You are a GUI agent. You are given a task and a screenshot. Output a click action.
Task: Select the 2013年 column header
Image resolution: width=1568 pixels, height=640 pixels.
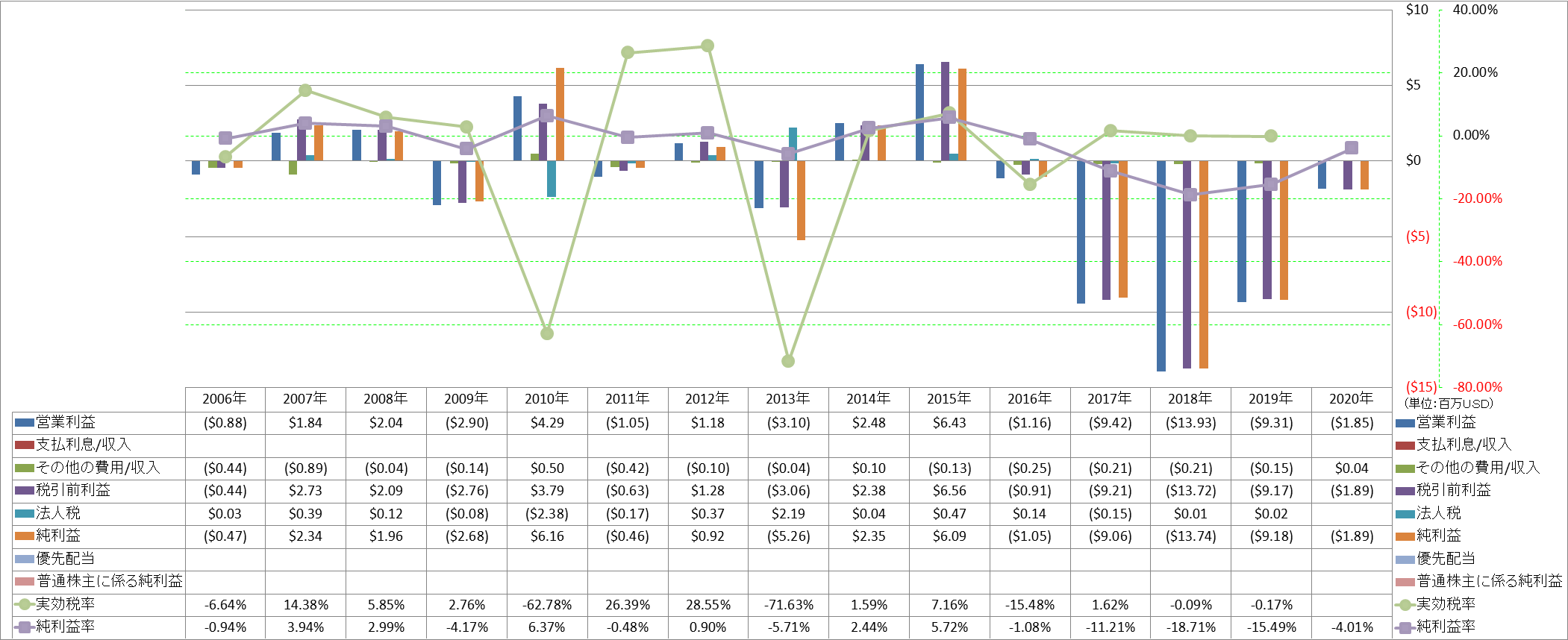[788, 399]
